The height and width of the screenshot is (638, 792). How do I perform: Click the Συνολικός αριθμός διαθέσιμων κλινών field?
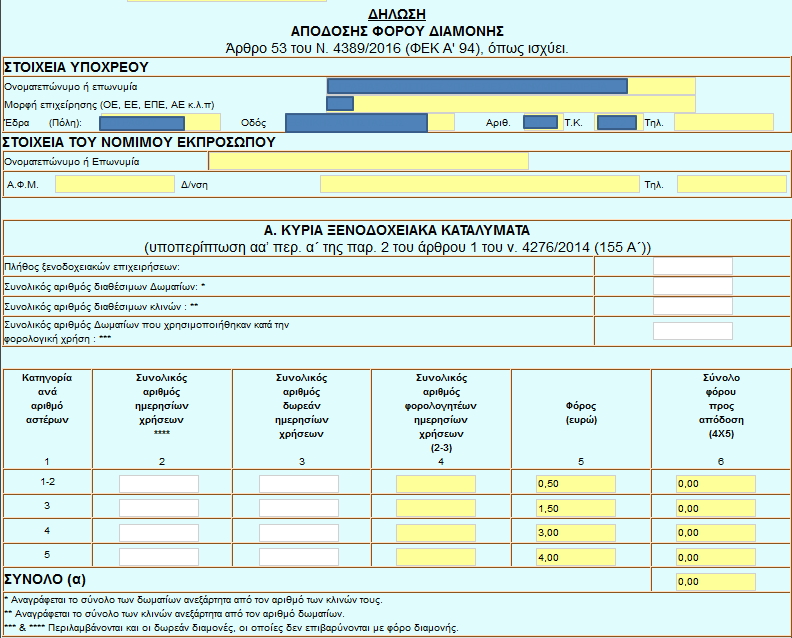692,306
